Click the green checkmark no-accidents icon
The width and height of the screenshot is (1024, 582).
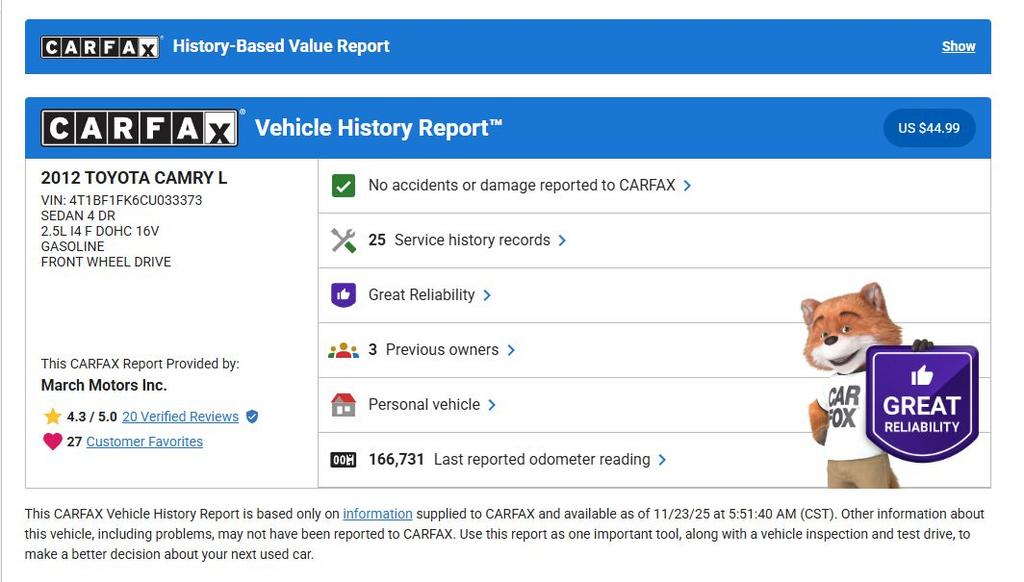click(343, 186)
